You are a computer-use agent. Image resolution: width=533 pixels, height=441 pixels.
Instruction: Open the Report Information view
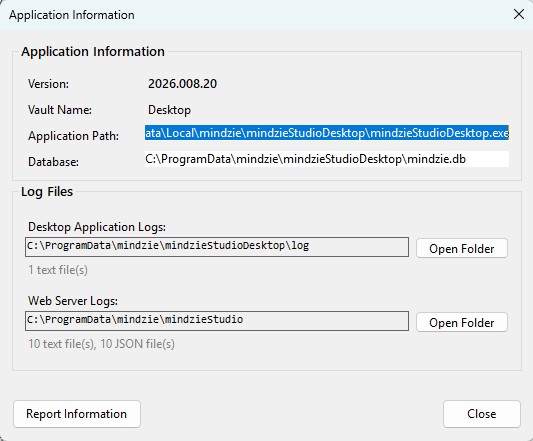[x=77, y=414]
